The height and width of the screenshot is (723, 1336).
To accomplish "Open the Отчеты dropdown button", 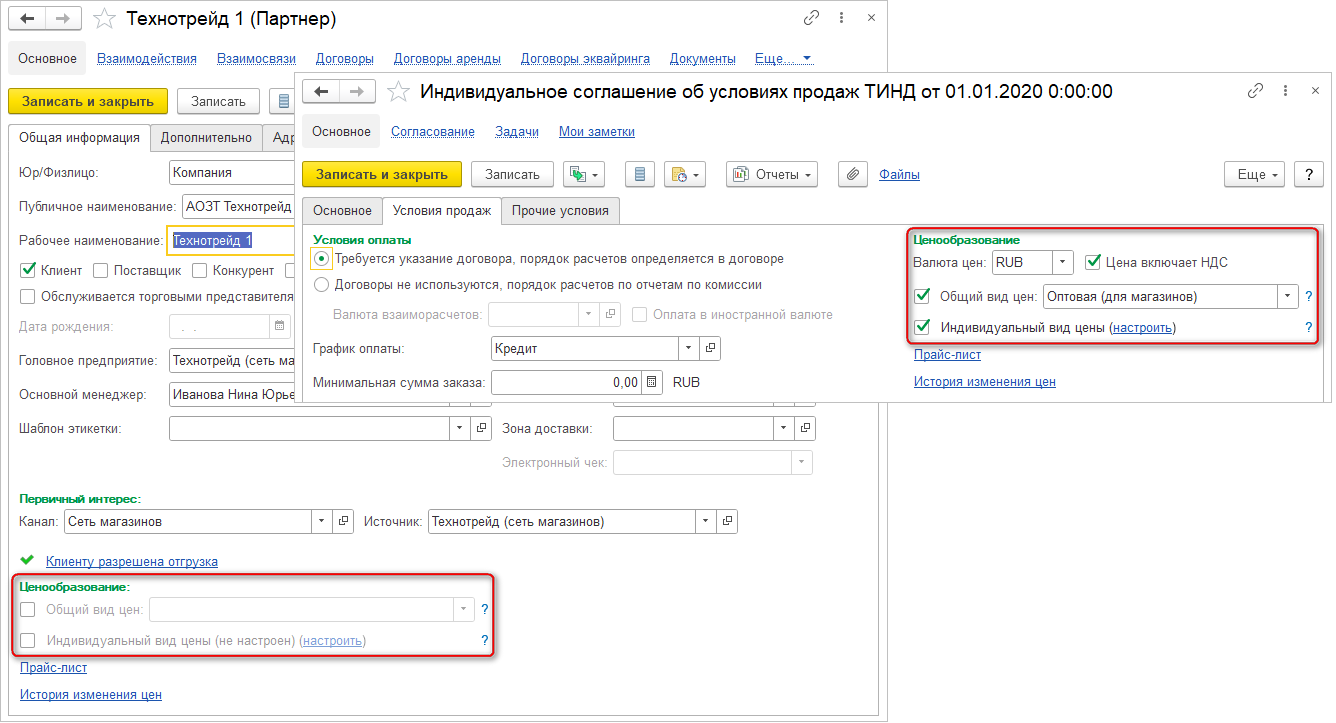I will [x=772, y=174].
